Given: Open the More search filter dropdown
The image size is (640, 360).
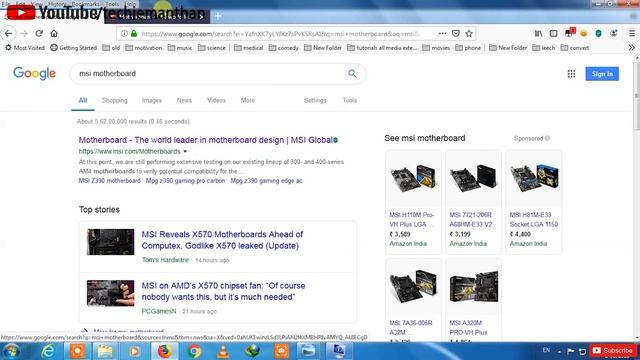Looking at the screenshot, I should (247, 100).
